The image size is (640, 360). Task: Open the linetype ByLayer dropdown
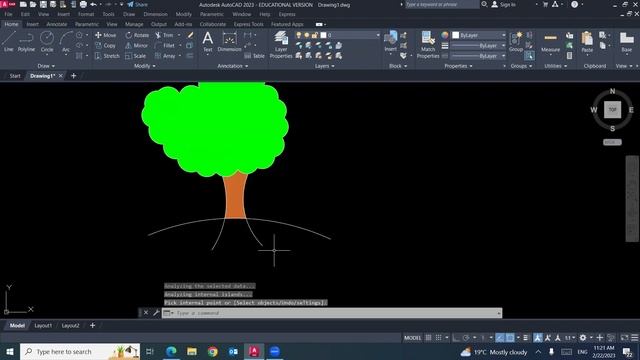coord(479,56)
